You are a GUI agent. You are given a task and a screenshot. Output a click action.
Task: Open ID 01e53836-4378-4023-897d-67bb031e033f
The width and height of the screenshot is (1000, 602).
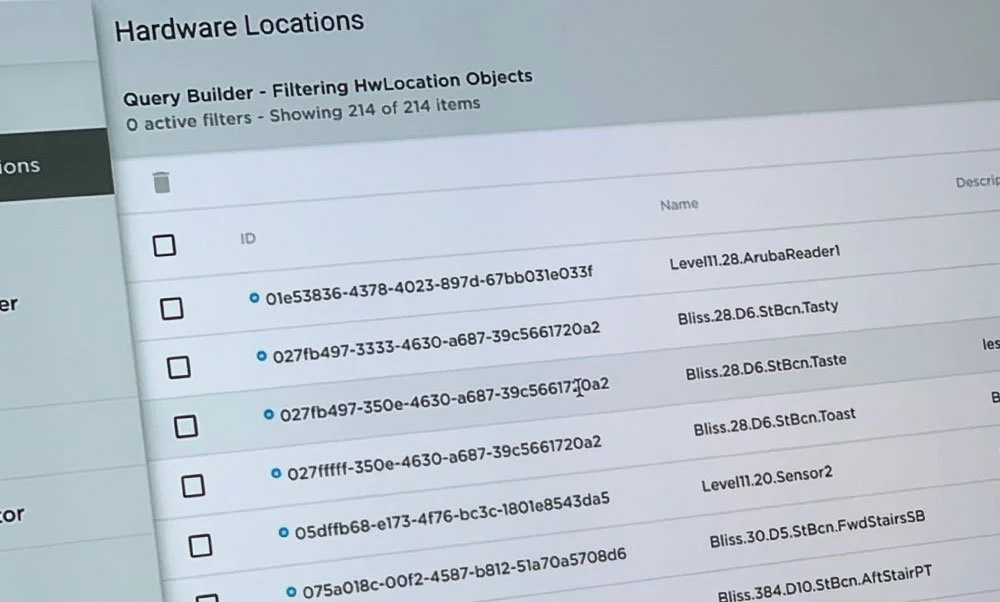click(429, 286)
